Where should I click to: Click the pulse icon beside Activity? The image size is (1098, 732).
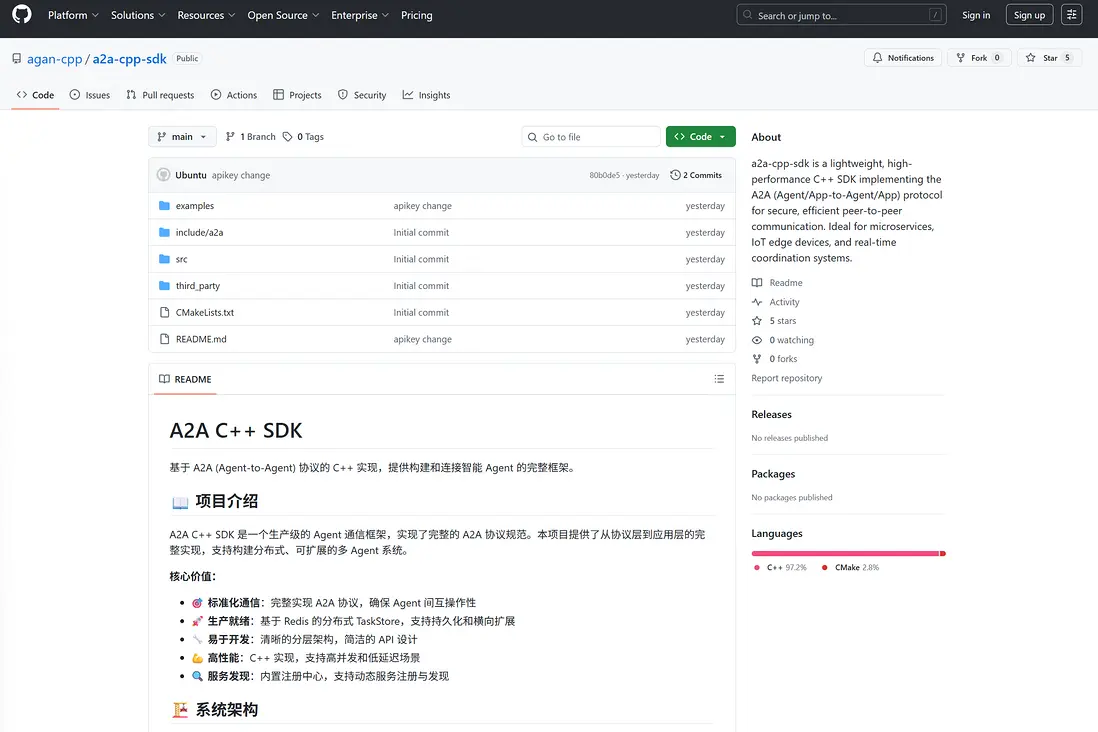[757, 302]
